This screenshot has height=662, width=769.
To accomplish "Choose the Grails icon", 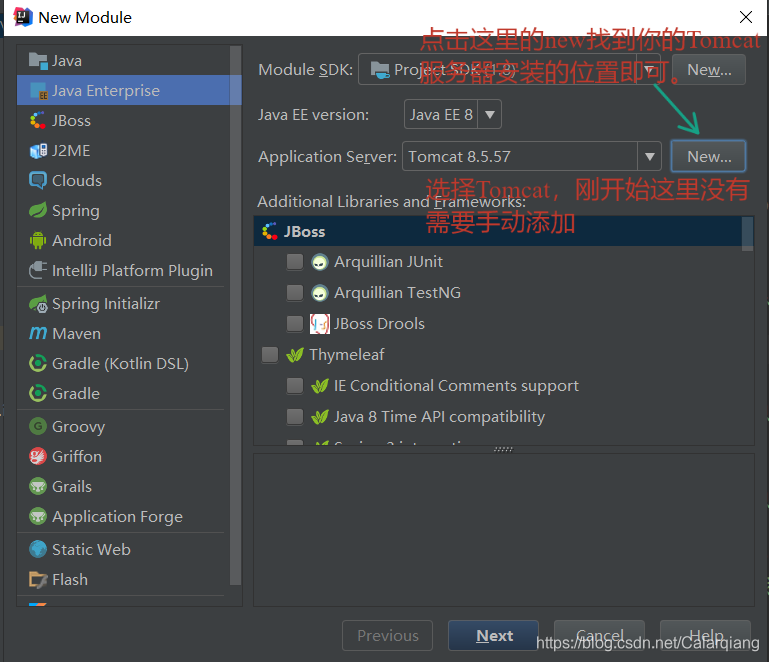I will pos(38,486).
